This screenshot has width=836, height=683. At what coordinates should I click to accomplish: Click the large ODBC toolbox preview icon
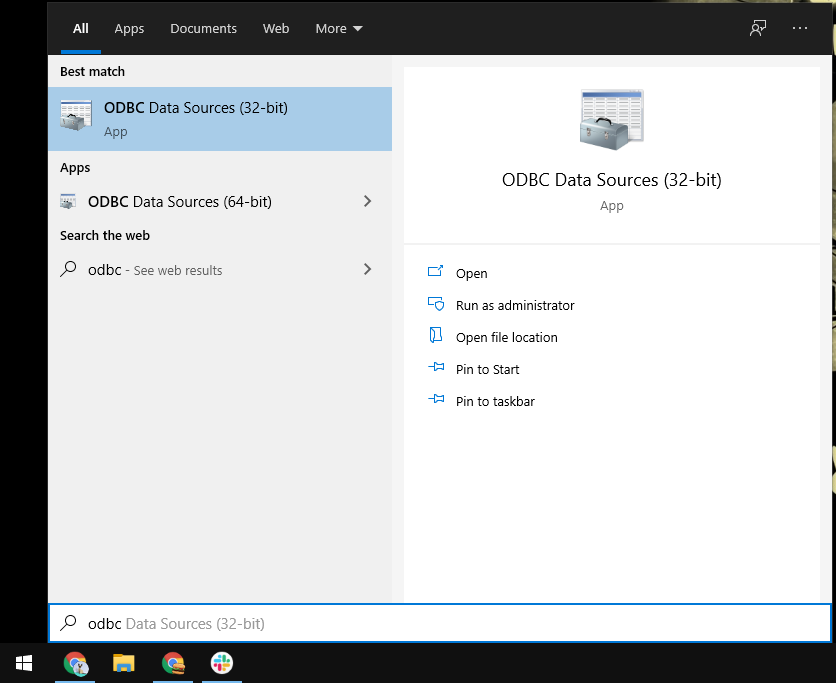pyautogui.click(x=612, y=120)
